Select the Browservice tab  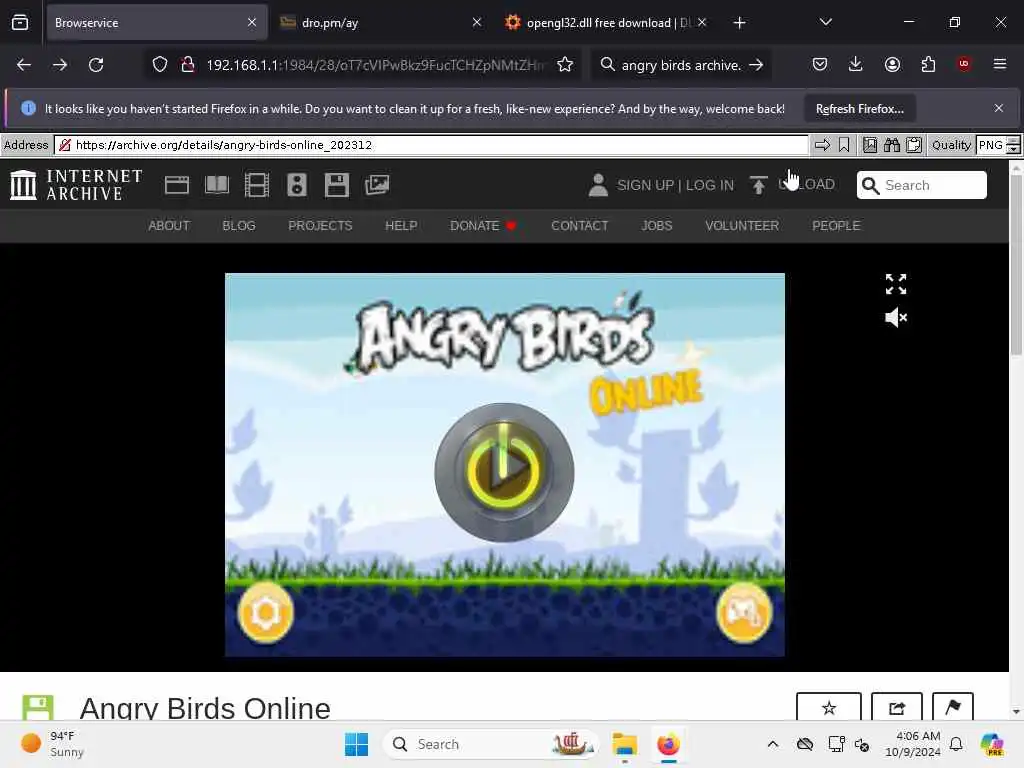pyautogui.click(x=157, y=23)
